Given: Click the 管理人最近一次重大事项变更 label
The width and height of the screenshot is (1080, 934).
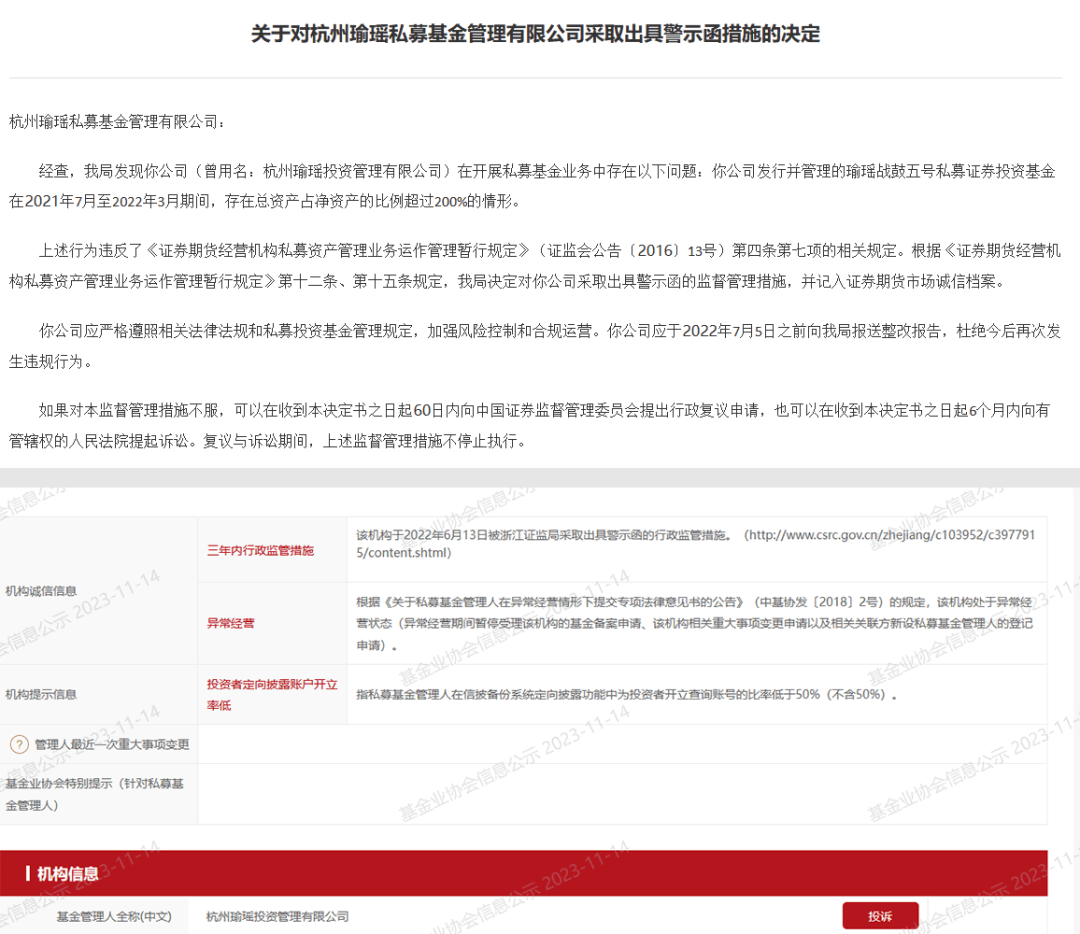Looking at the screenshot, I should click(x=112, y=744).
